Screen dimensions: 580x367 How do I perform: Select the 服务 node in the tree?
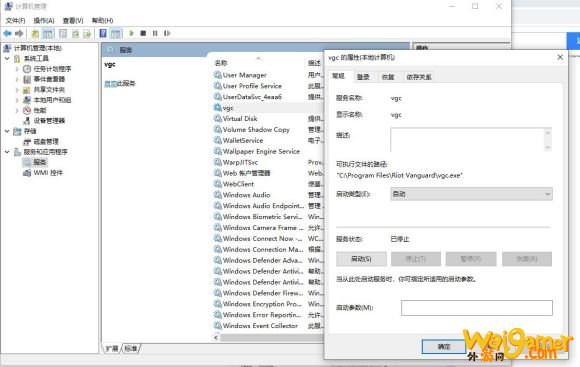tap(35, 162)
